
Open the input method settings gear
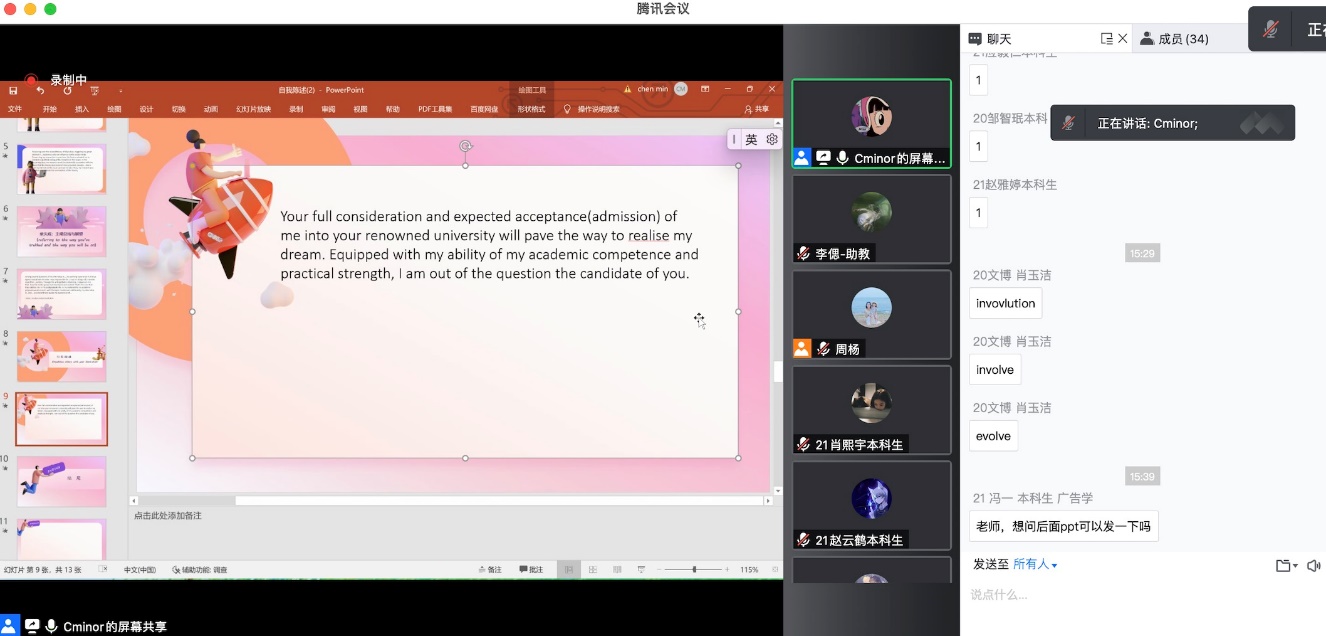pos(772,140)
